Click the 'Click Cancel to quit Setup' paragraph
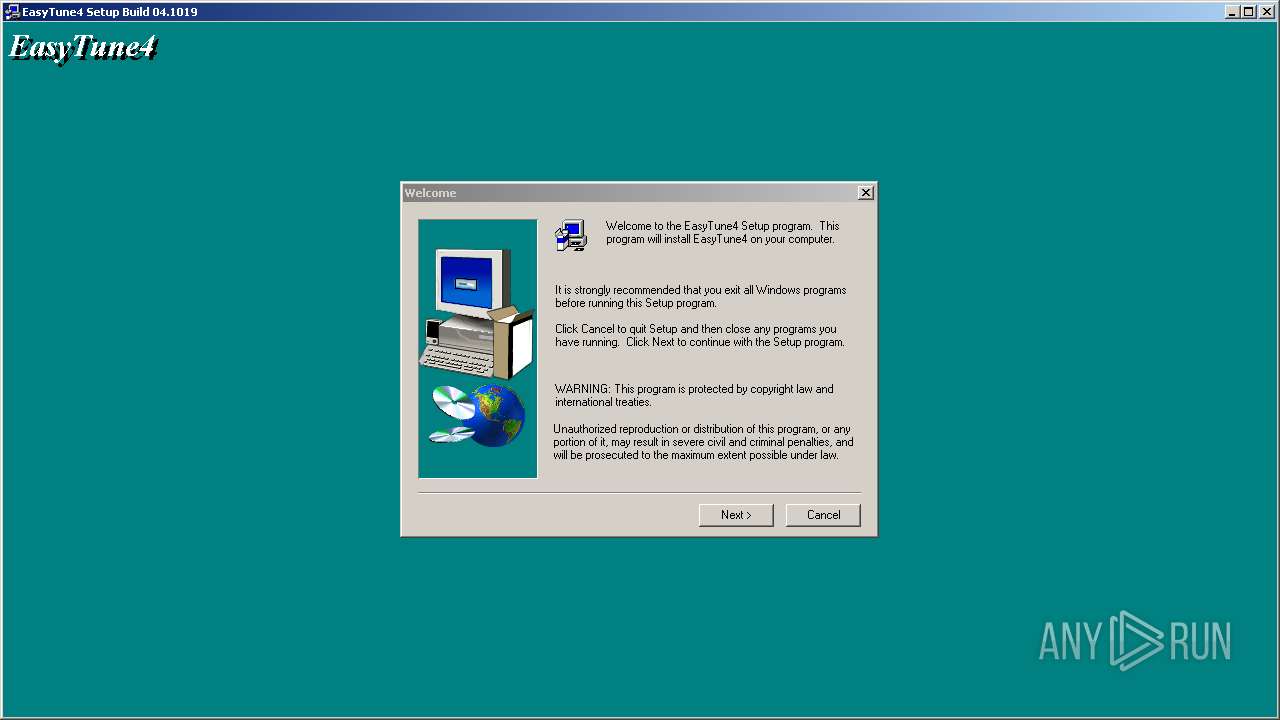The width and height of the screenshot is (1280, 720). tap(700, 336)
